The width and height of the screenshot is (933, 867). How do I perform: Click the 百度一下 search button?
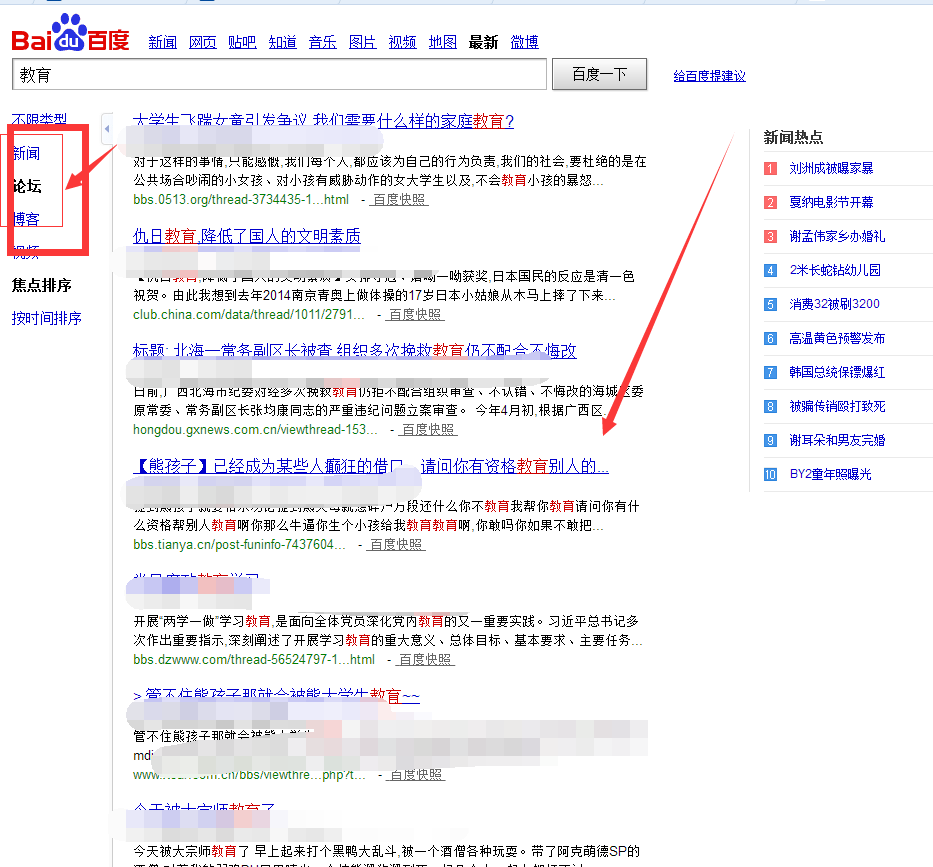tap(599, 74)
